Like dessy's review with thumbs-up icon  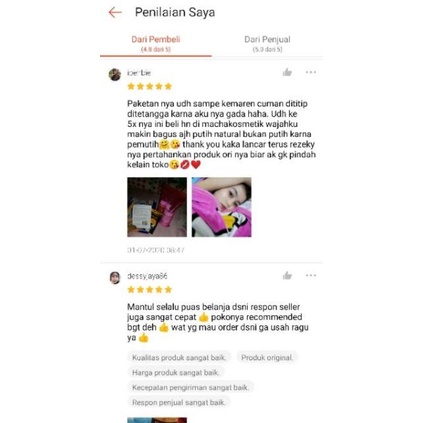click(x=287, y=275)
